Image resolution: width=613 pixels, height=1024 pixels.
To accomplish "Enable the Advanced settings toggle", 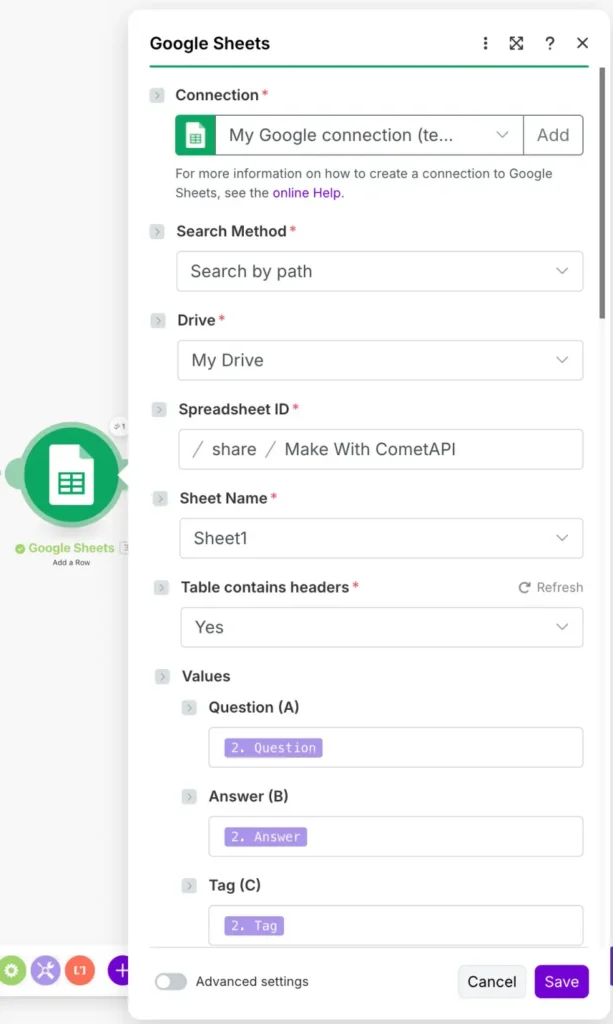I will click(170, 982).
